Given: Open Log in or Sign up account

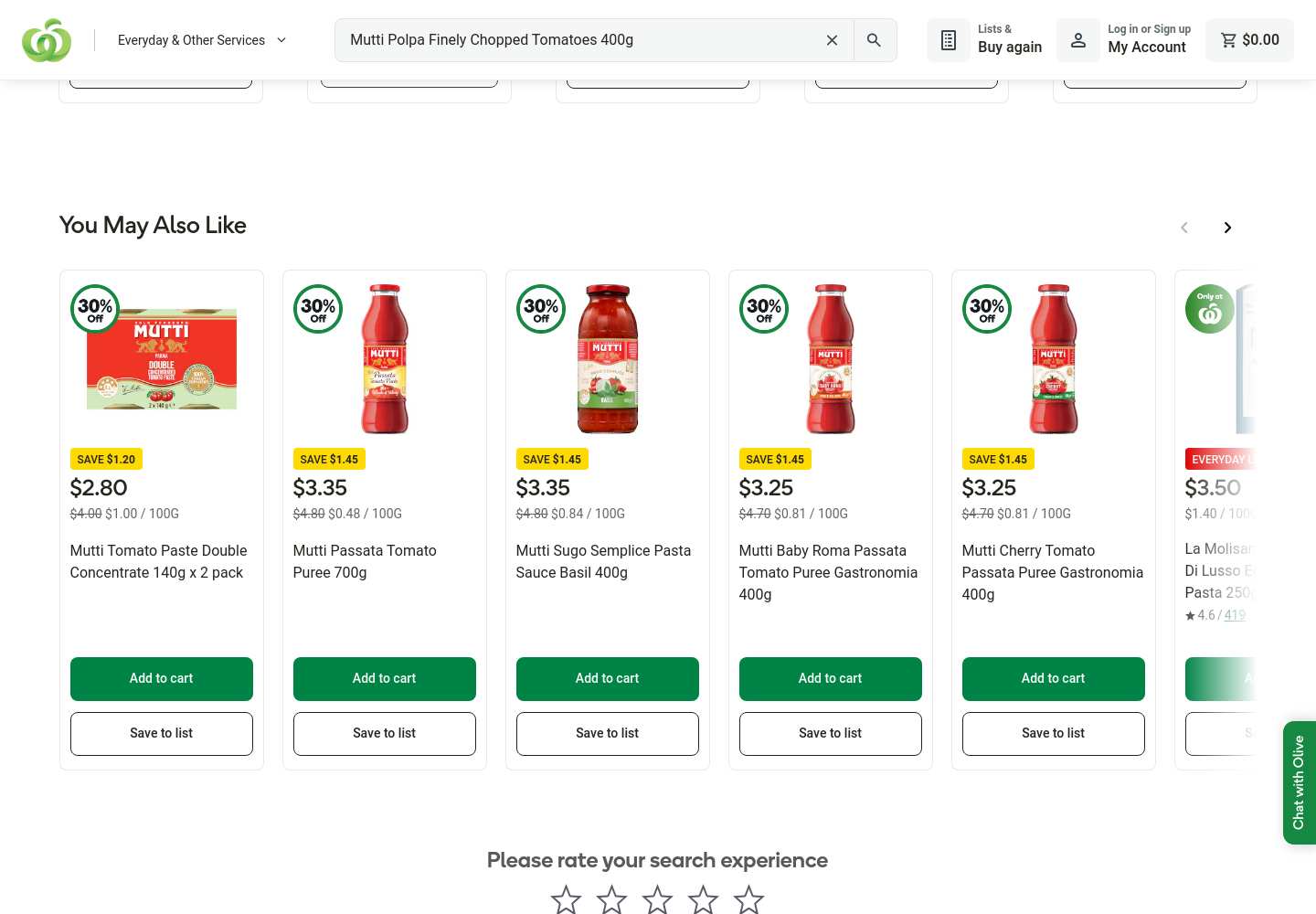Looking at the screenshot, I should (1124, 40).
